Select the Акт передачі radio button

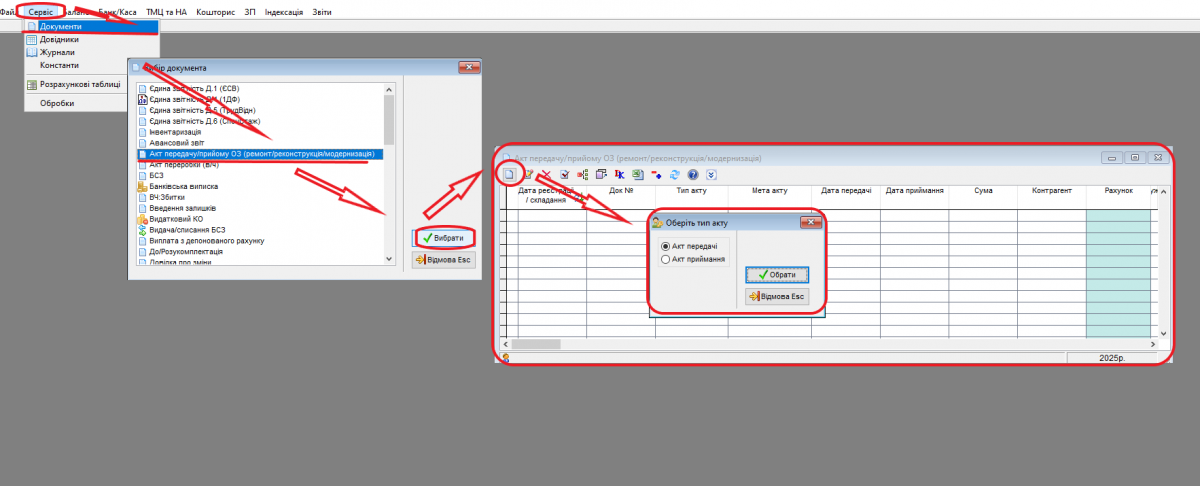click(x=665, y=246)
